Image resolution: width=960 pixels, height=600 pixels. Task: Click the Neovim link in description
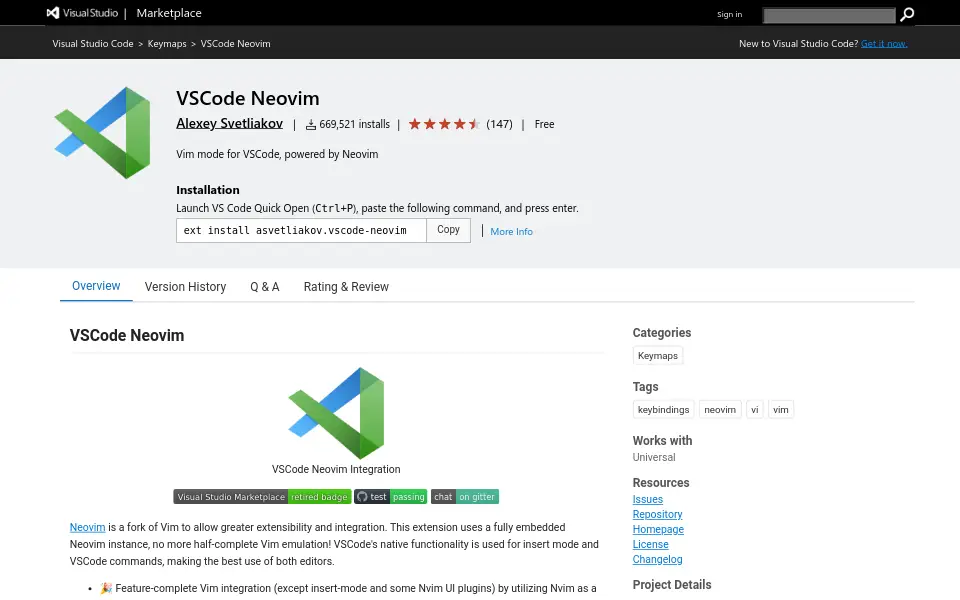pos(88,527)
